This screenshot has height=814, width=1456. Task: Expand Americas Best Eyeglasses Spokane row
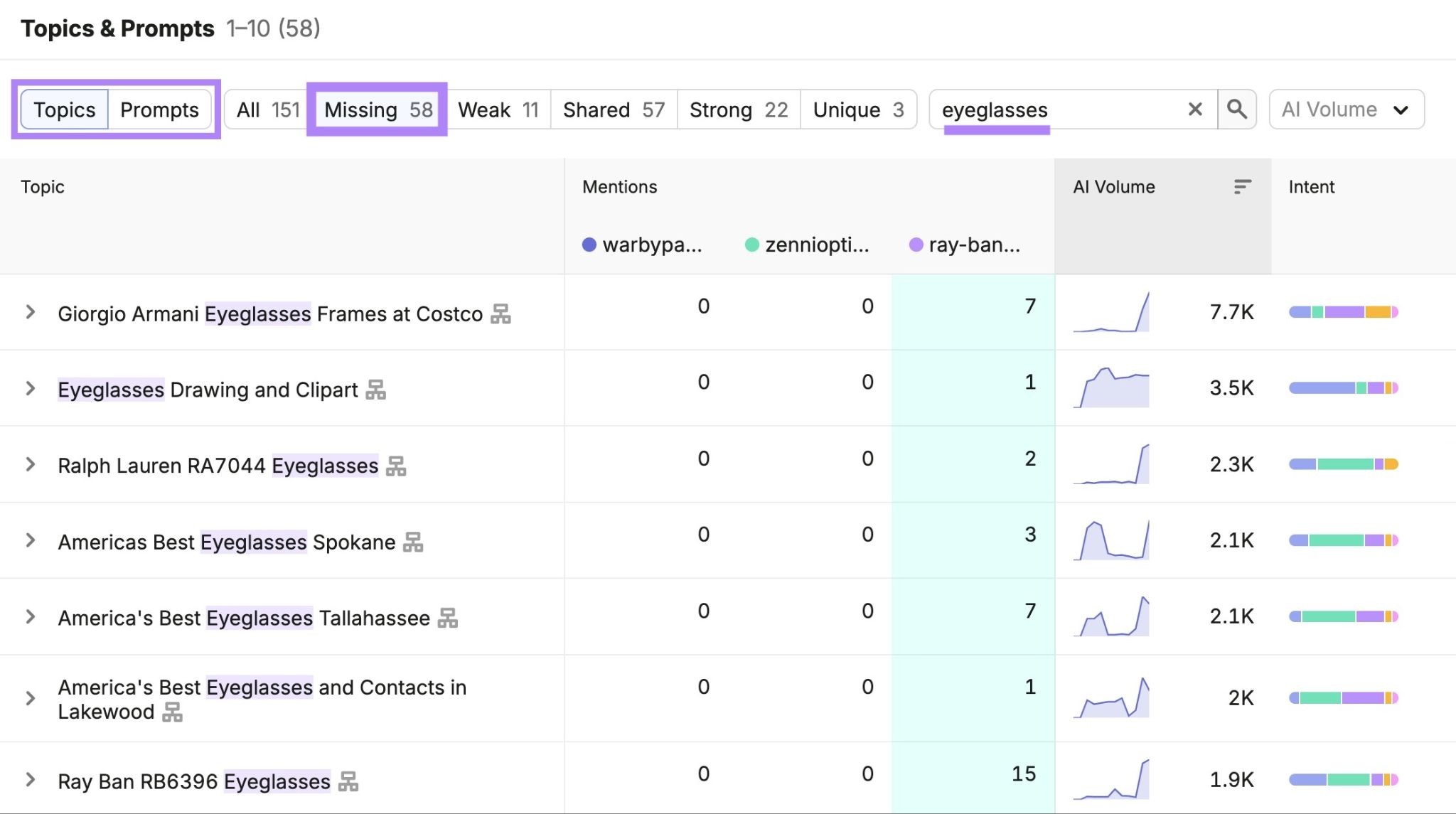(30, 540)
